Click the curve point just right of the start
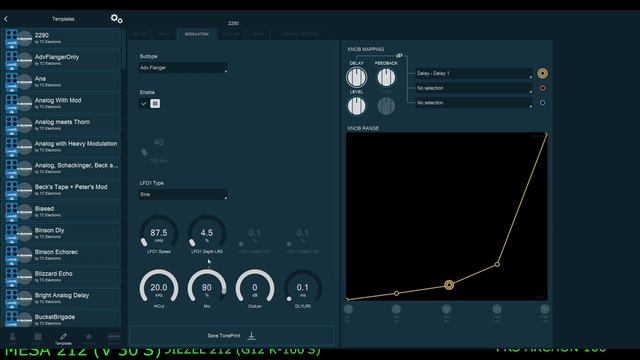 pyautogui.click(x=396, y=293)
